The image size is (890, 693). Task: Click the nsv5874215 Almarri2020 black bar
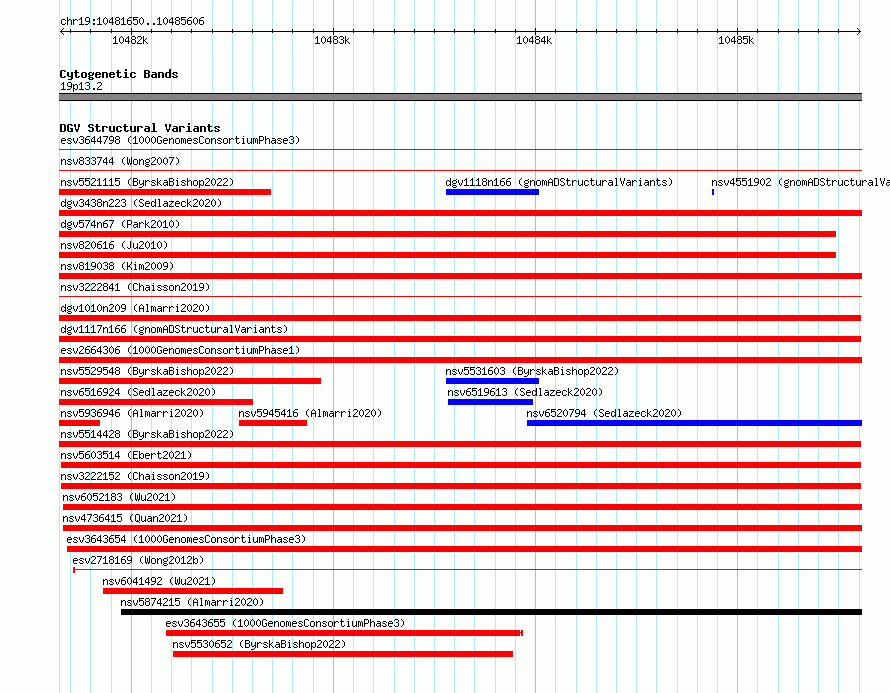492,612
